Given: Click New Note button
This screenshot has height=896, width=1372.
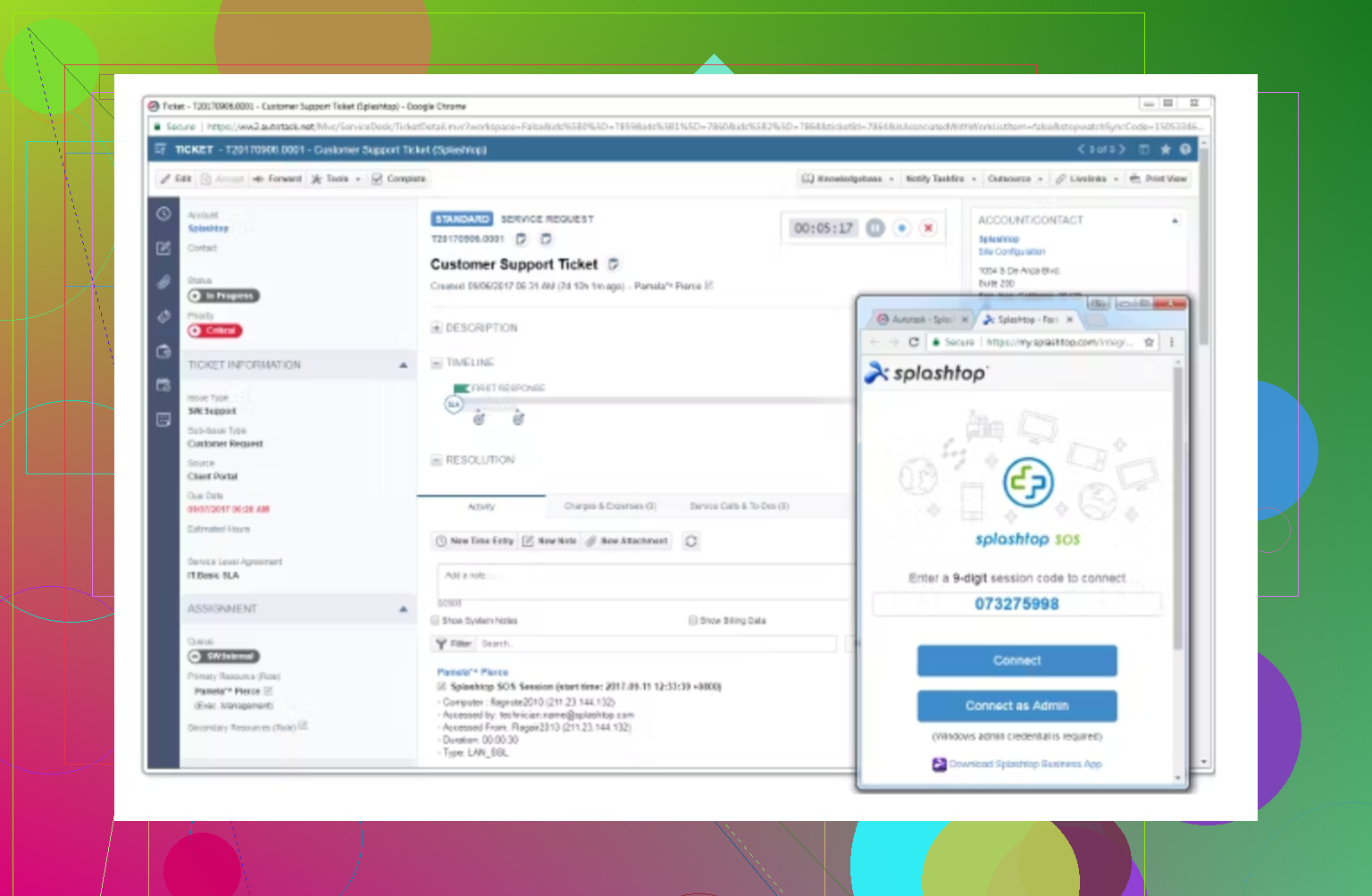Looking at the screenshot, I should [550, 540].
